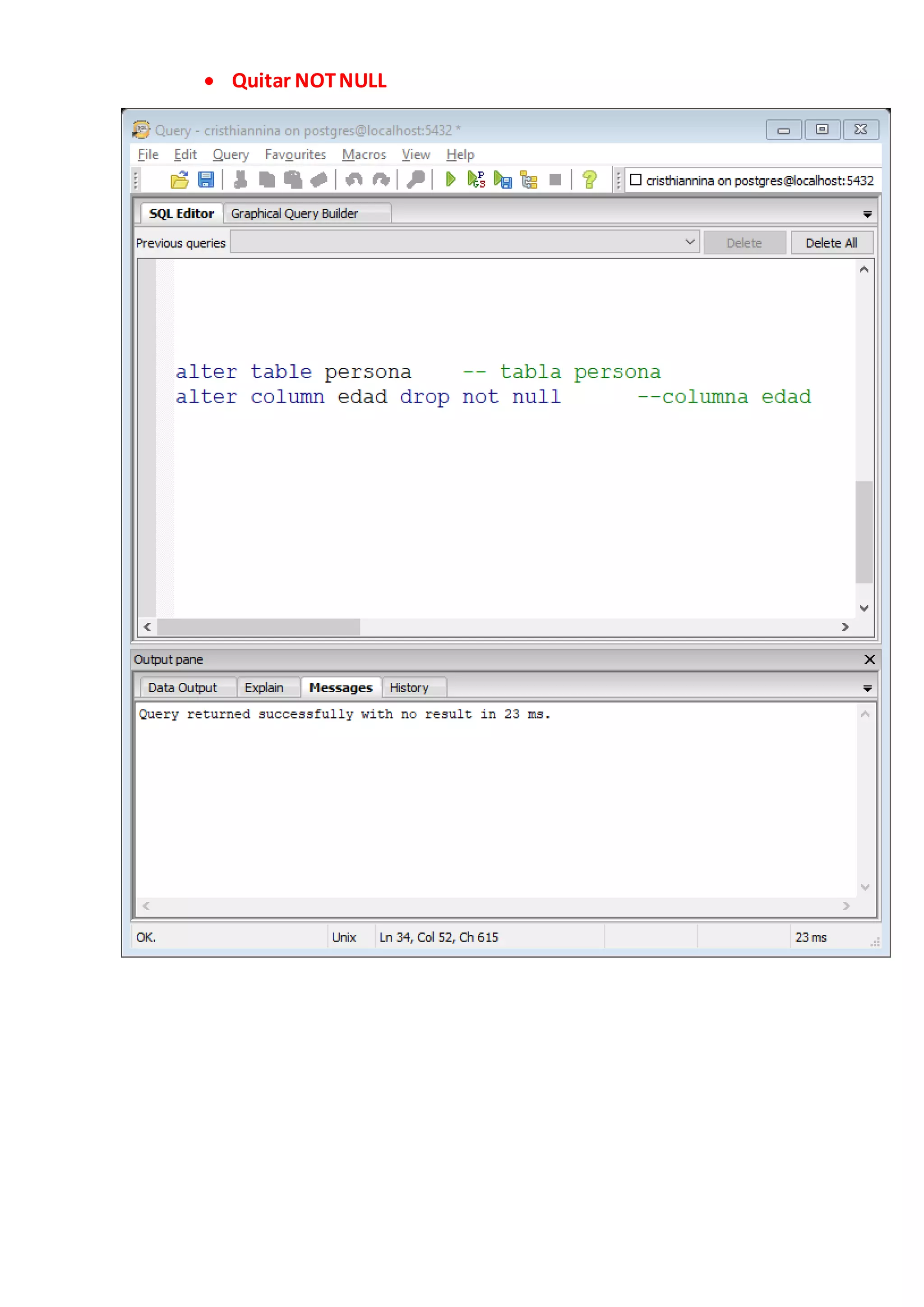
Task: Open the History tab
Action: pyautogui.click(x=414, y=688)
